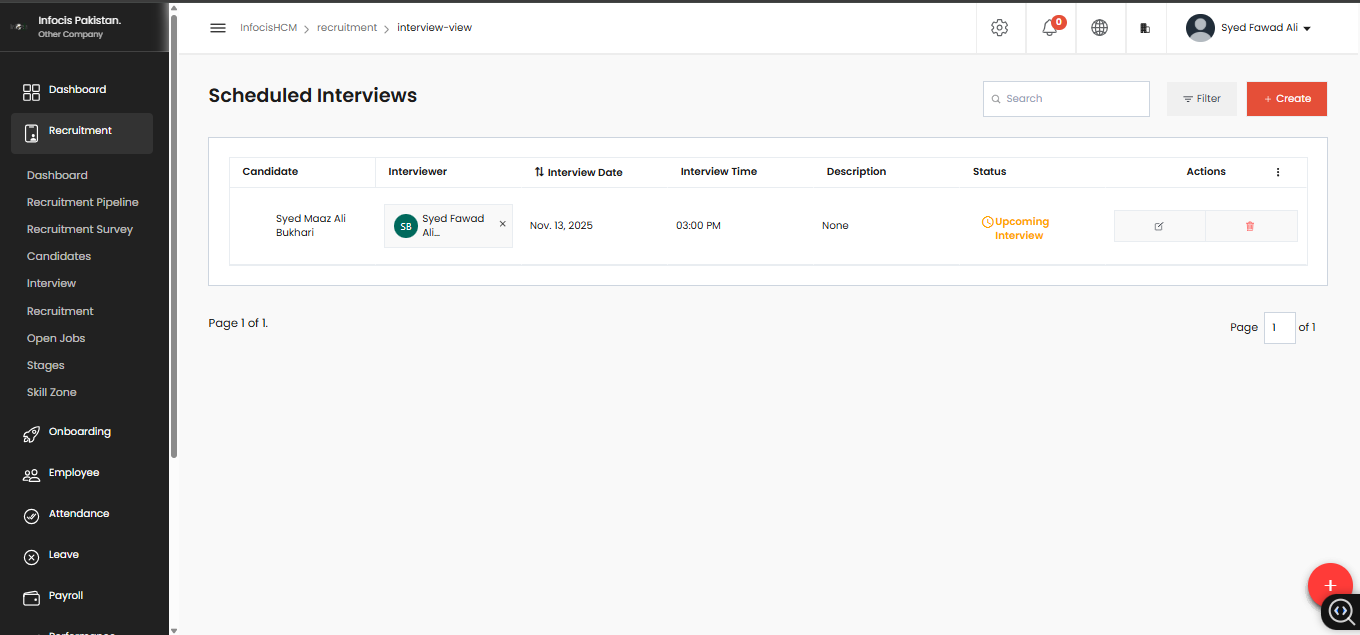This screenshot has width=1360, height=635.
Task: Open the three-dot column options menu
Action: point(1277,172)
